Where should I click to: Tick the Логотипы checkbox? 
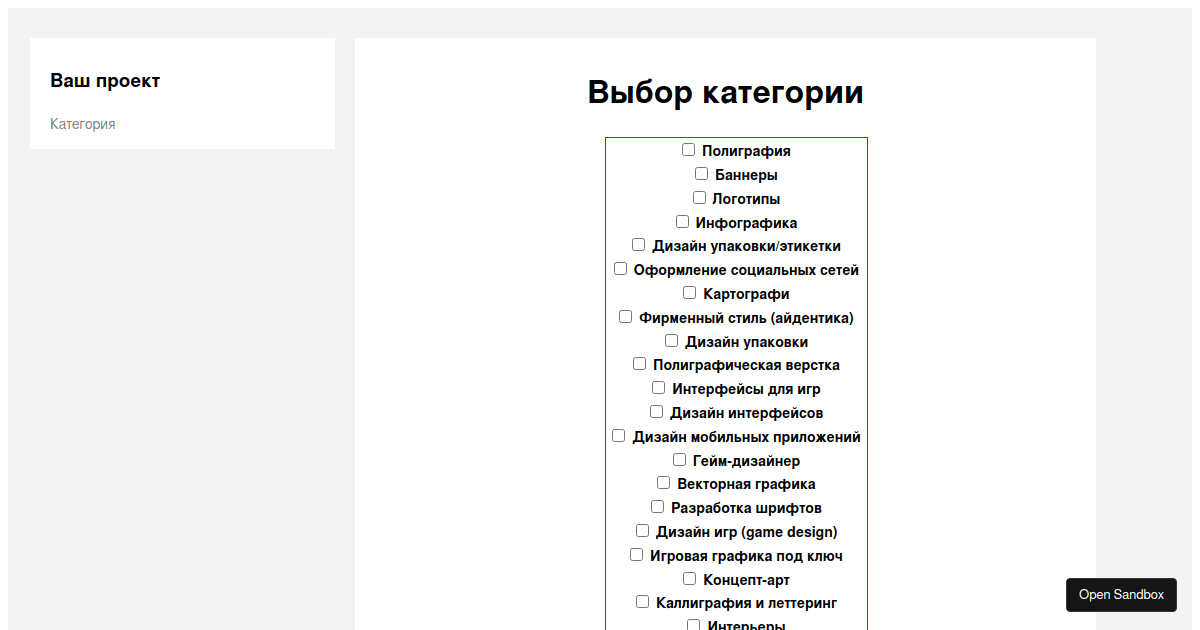click(x=699, y=198)
